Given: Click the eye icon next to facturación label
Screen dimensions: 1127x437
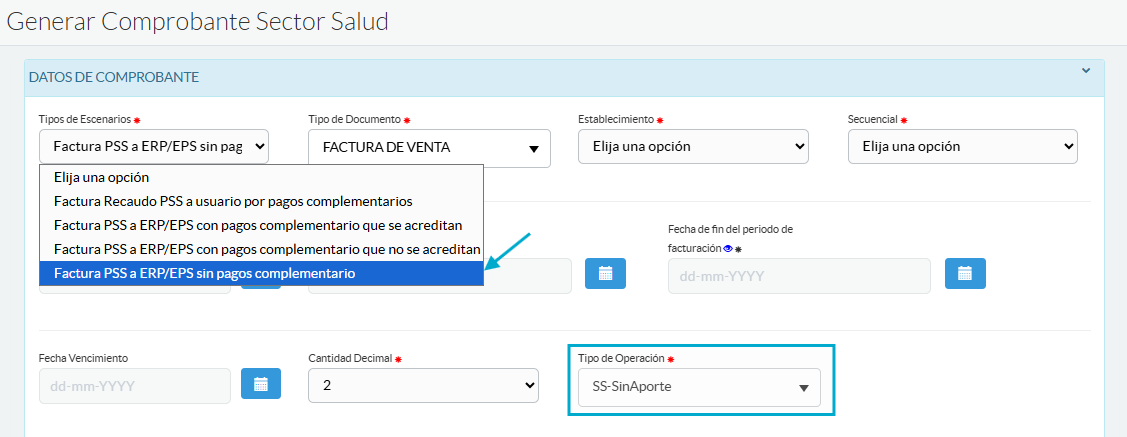Looking at the screenshot, I should pos(728,246).
